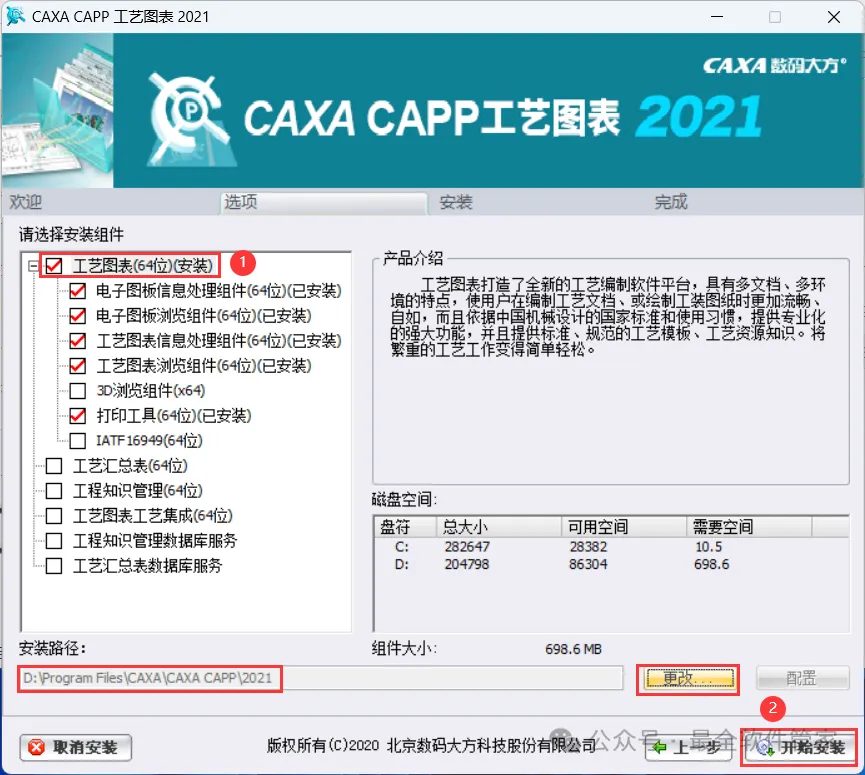Check the 工艺汇总表(64位) checkbox

coord(54,466)
